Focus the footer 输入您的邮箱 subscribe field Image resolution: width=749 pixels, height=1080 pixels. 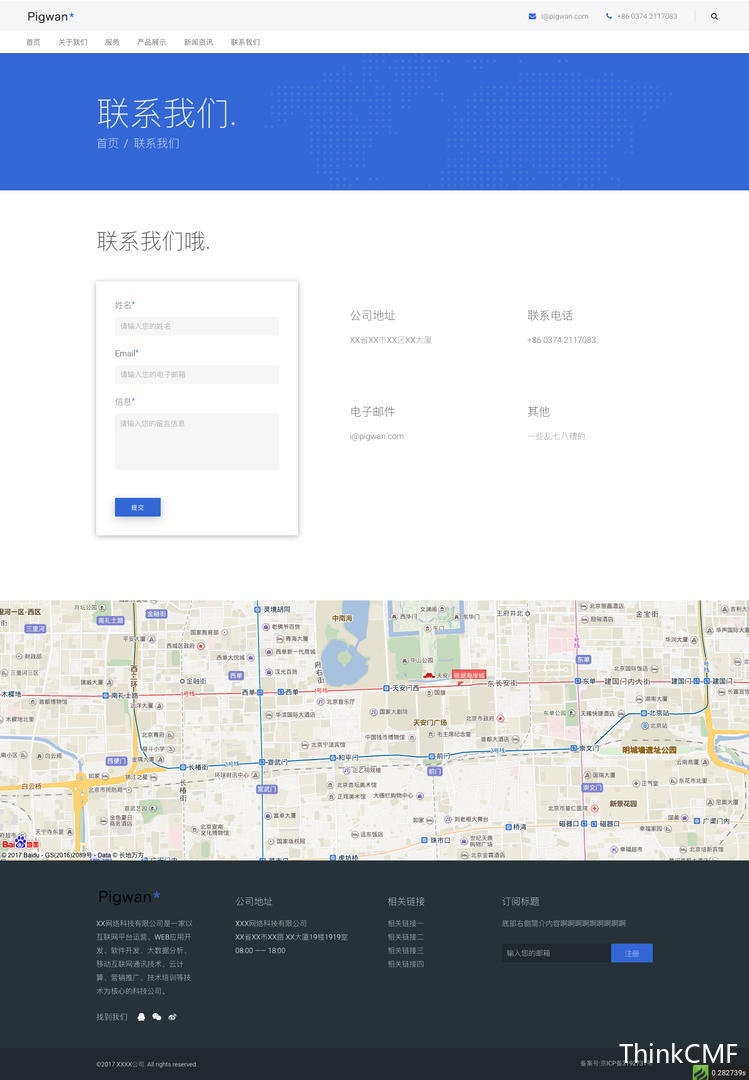coord(556,953)
